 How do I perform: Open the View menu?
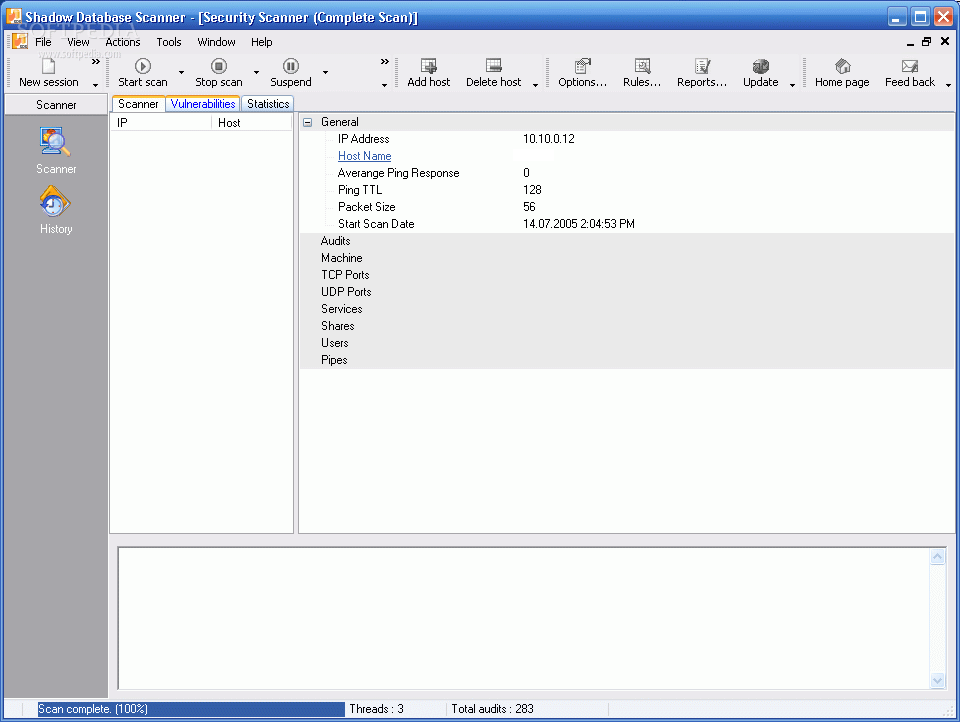tap(78, 42)
